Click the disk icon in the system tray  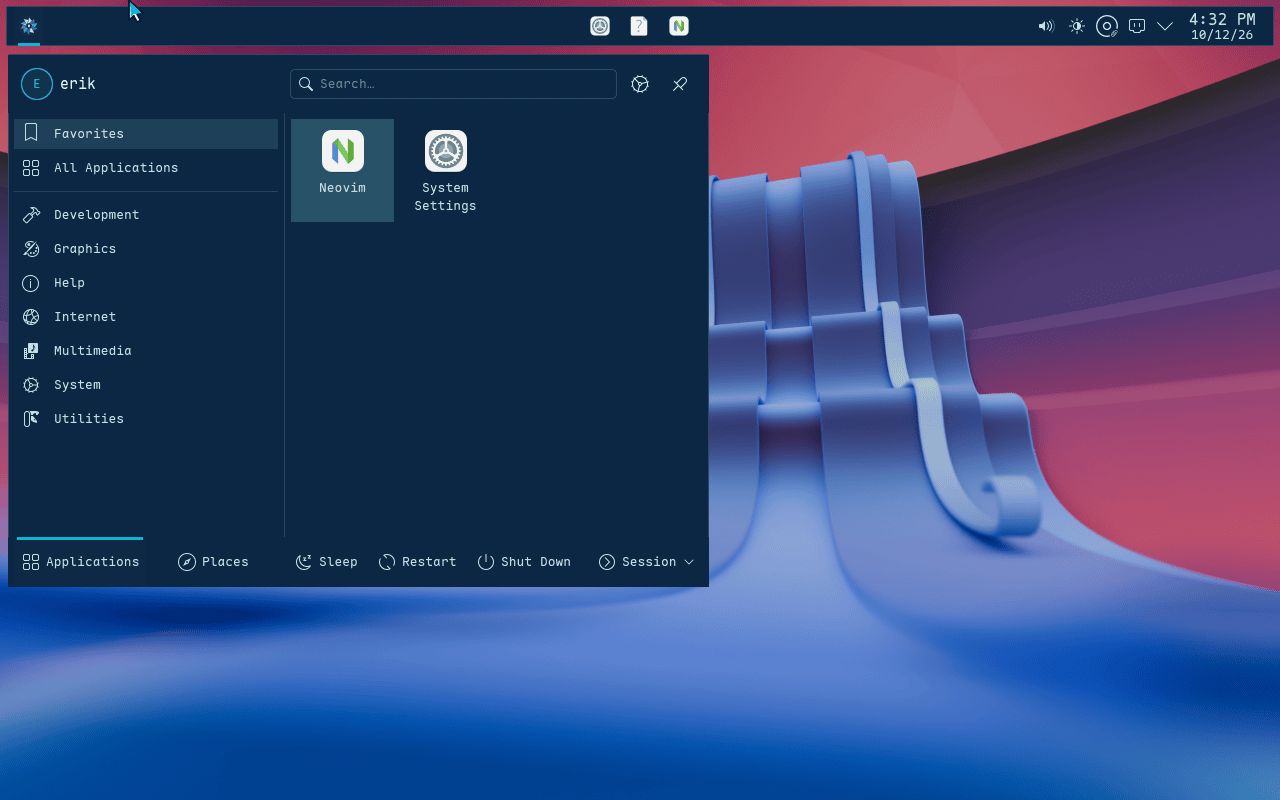1107,26
